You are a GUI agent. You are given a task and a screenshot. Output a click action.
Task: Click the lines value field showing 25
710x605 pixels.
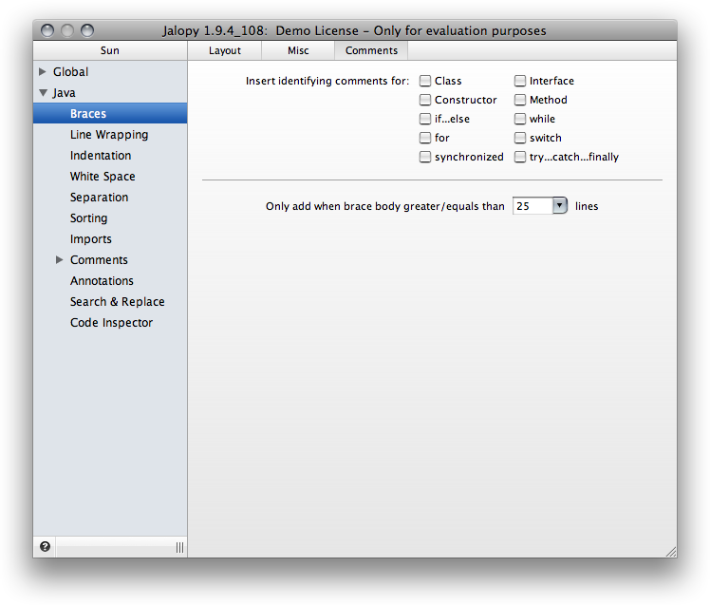[533, 206]
